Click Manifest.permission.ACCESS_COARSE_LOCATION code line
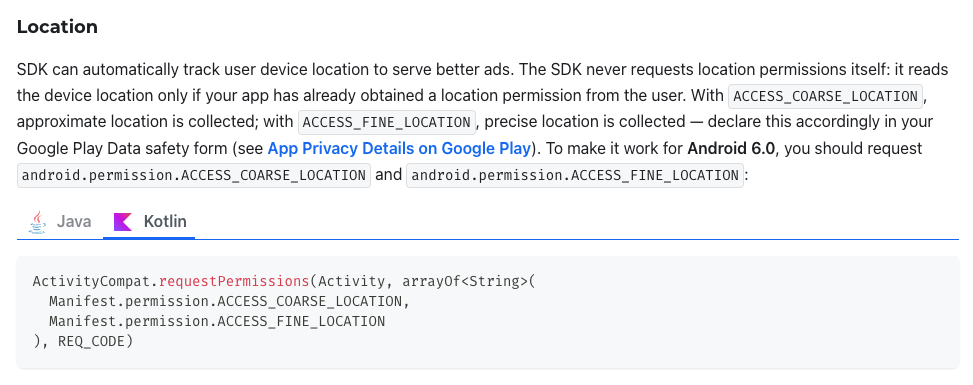 (x=230, y=301)
